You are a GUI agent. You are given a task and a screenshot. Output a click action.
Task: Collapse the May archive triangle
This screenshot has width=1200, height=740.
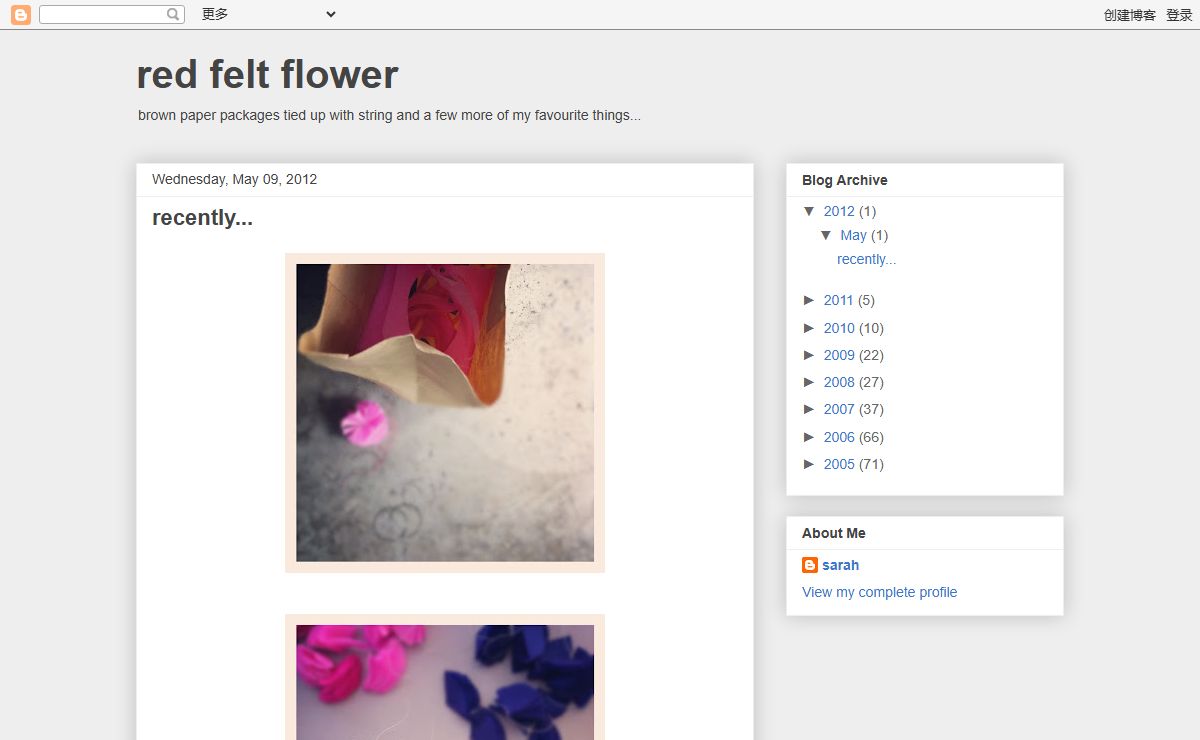(826, 235)
